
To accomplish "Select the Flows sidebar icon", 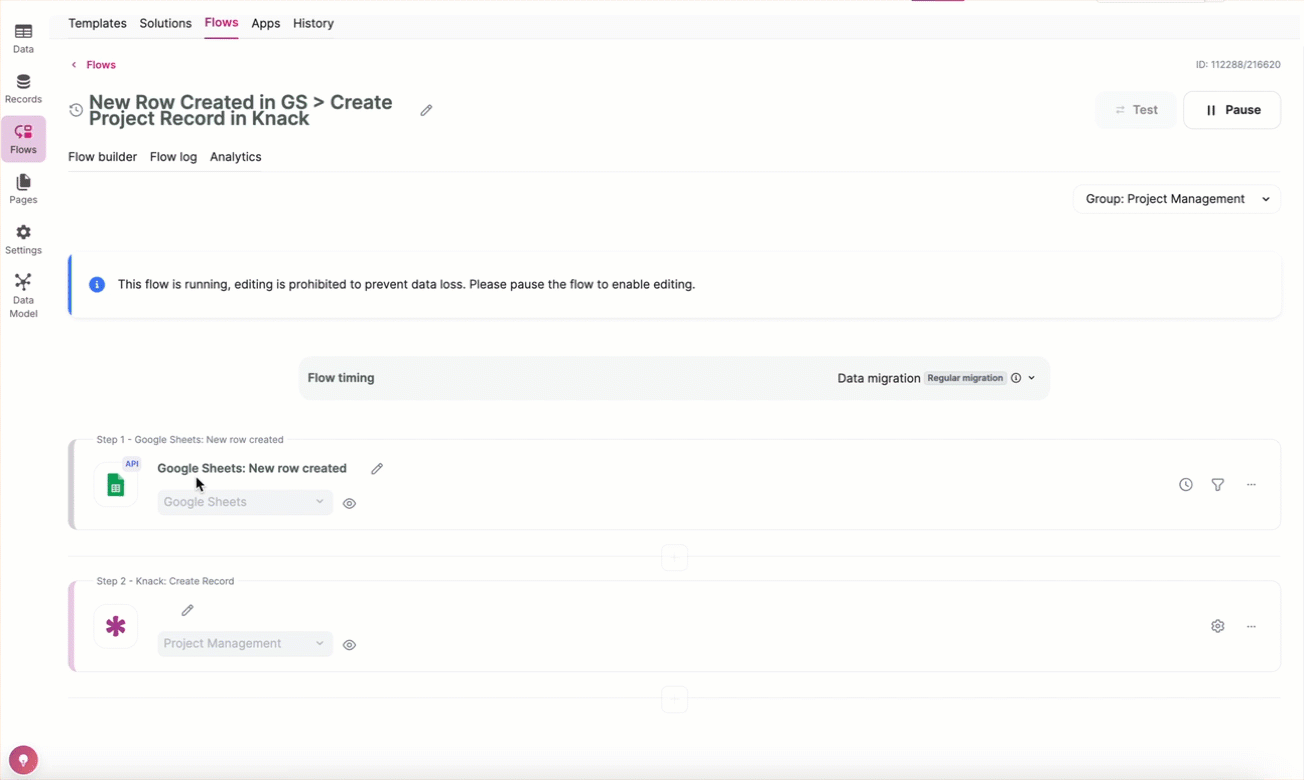I will 23,139.
